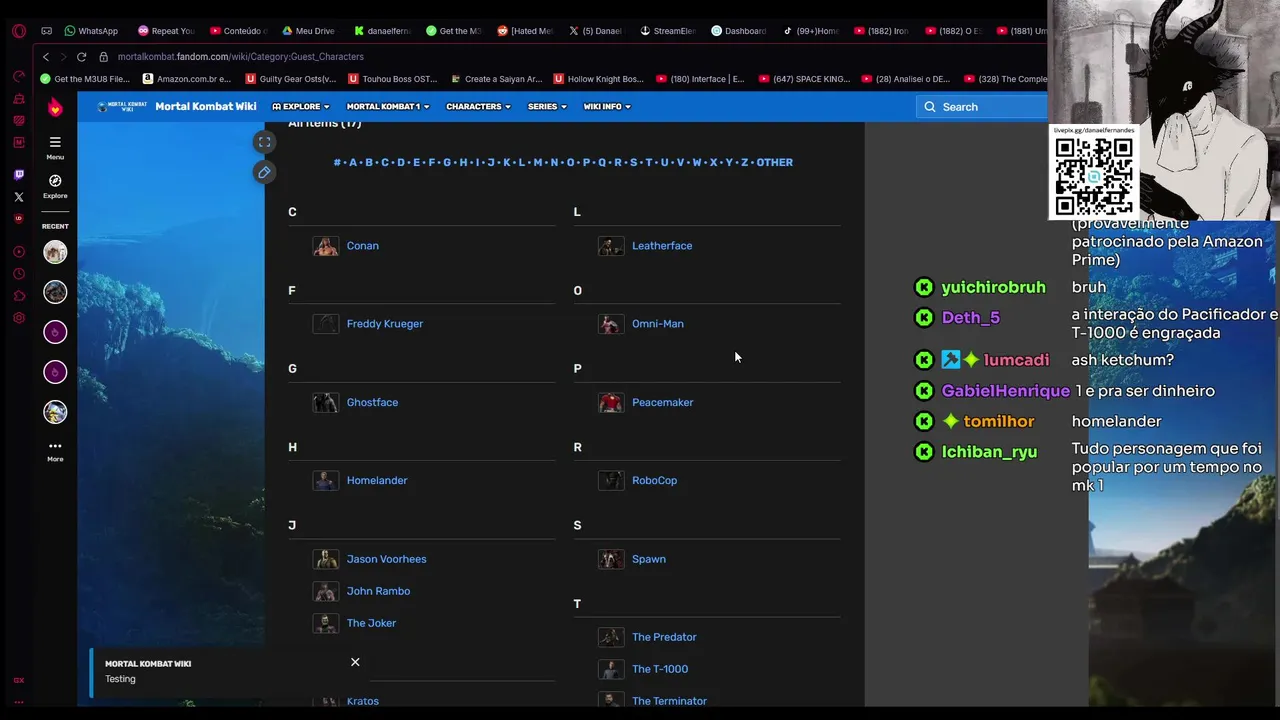Viewport: 1280px width, 720px height.
Task: Switch to the Meu Drive browser tab
Action: click(x=309, y=31)
